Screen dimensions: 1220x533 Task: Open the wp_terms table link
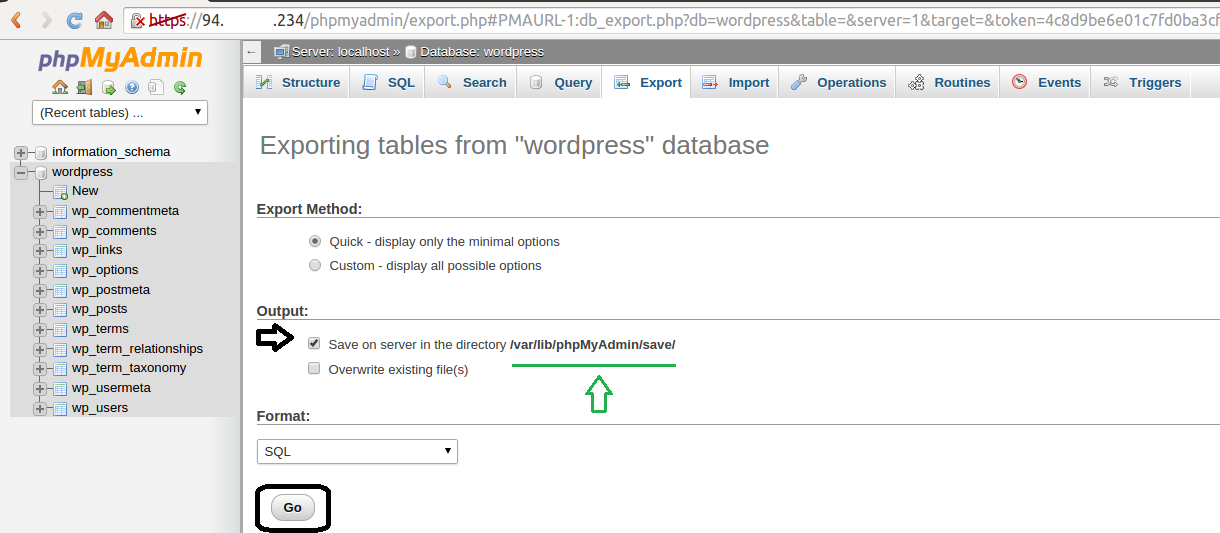(100, 329)
